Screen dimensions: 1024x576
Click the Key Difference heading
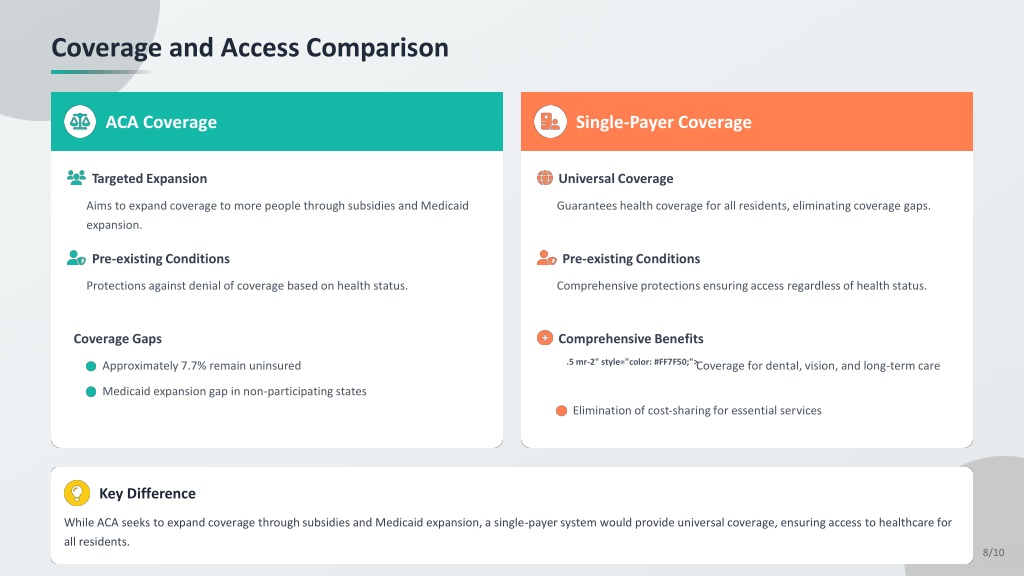pos(147,493)
